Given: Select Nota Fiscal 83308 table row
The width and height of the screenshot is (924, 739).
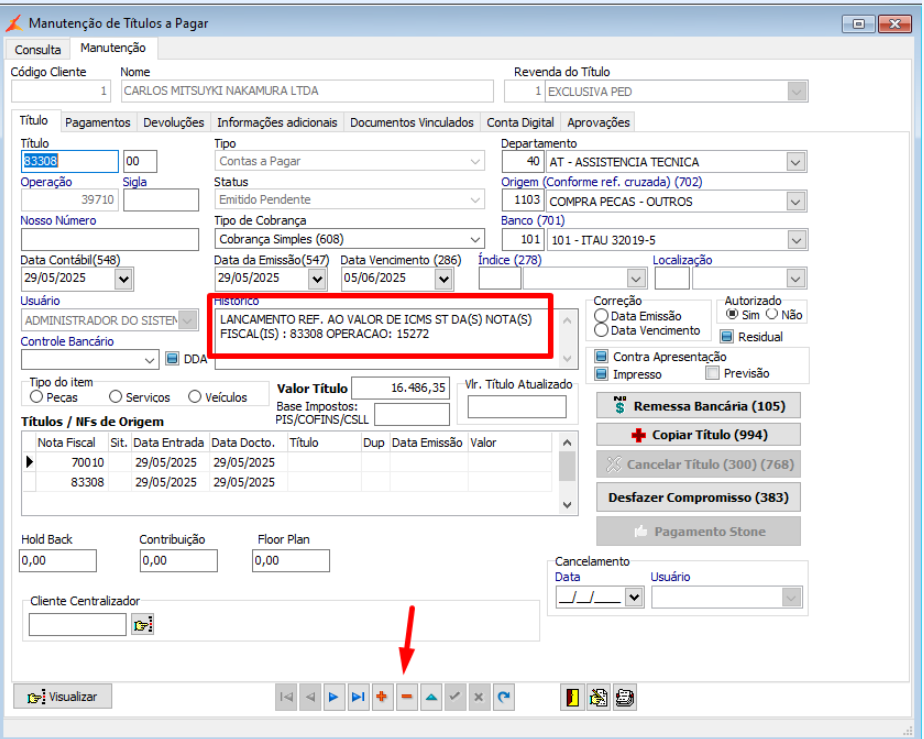Looking at the screenshot, I should 287,482.
